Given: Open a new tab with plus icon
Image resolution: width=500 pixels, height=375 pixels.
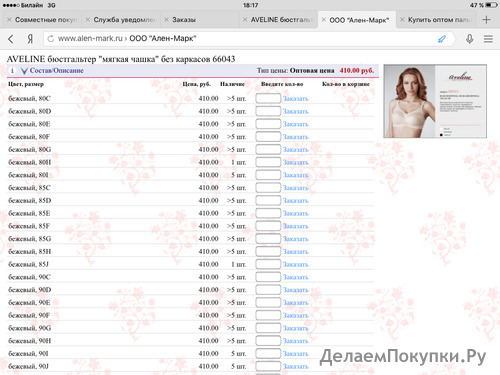Looking at the screenshot, I should click(486, 20).
